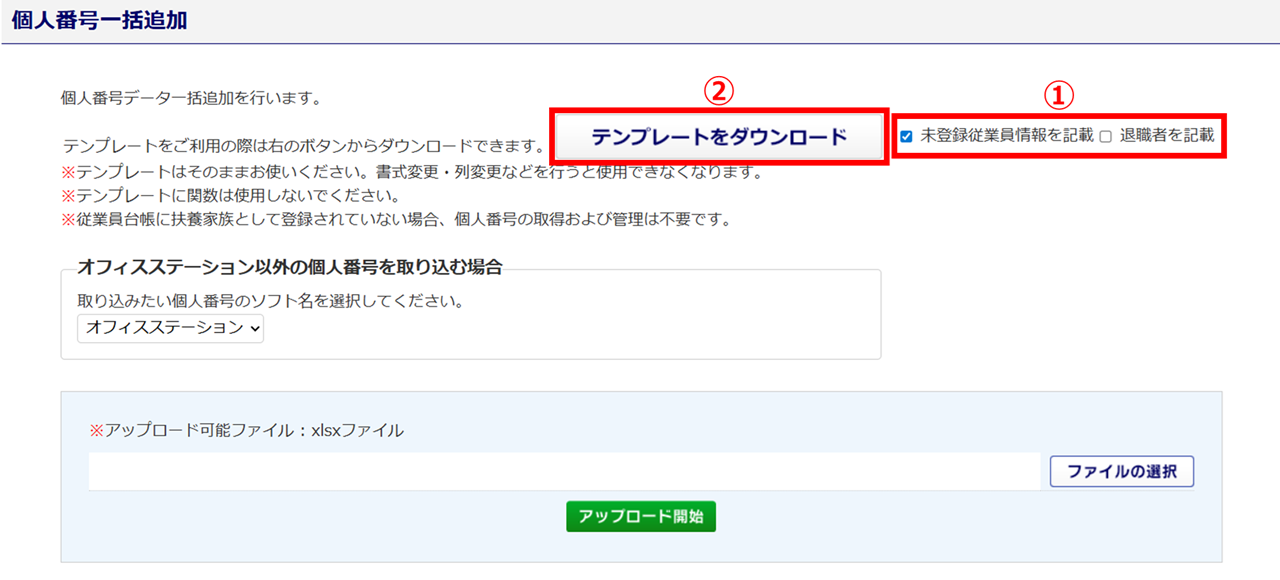
Task: Uncheck 未登録従業員情報を記載 checkbox
Action: point(906,136)
